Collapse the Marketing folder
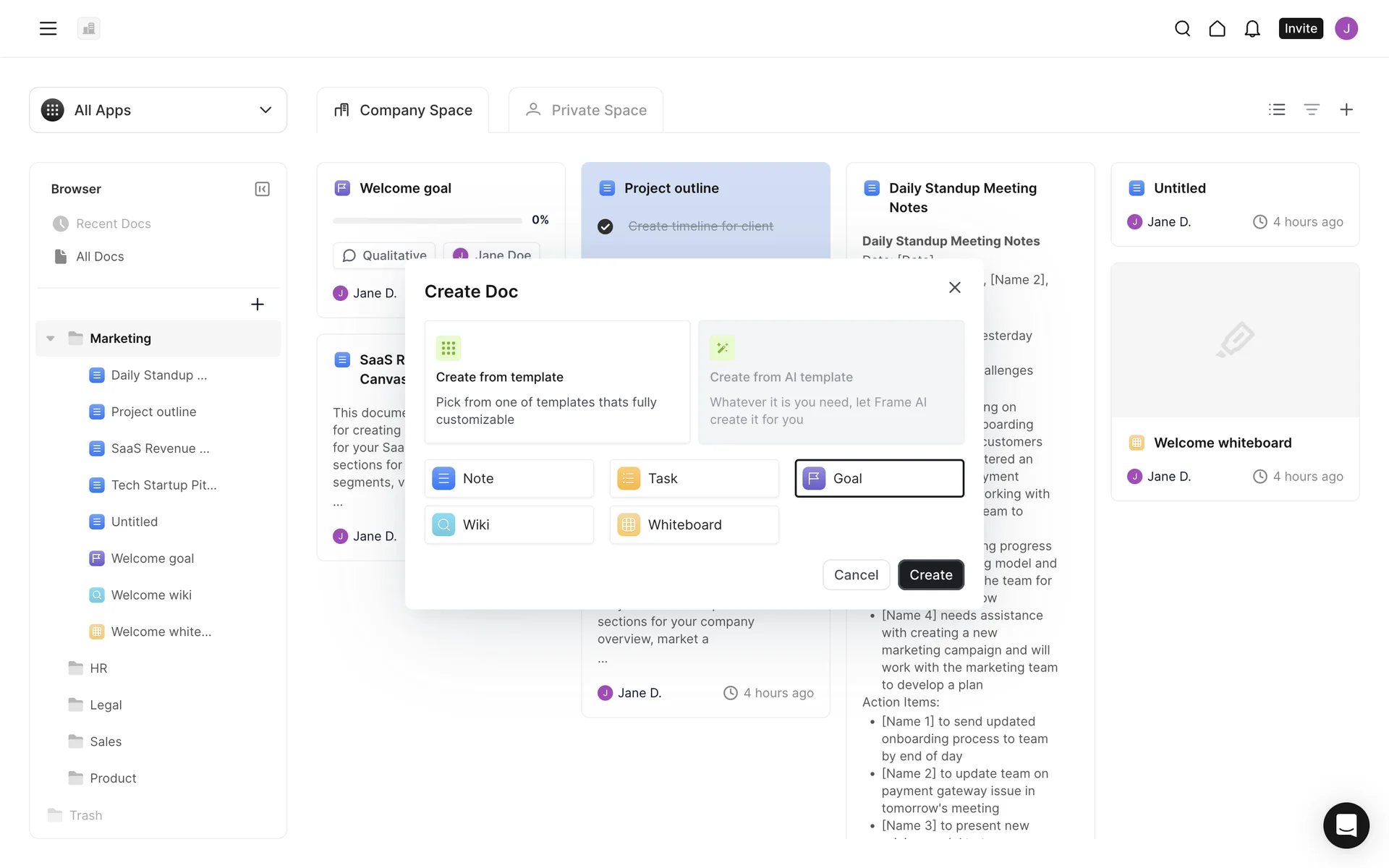Viewport: 1389px width, 868px height. click(51, 339)
